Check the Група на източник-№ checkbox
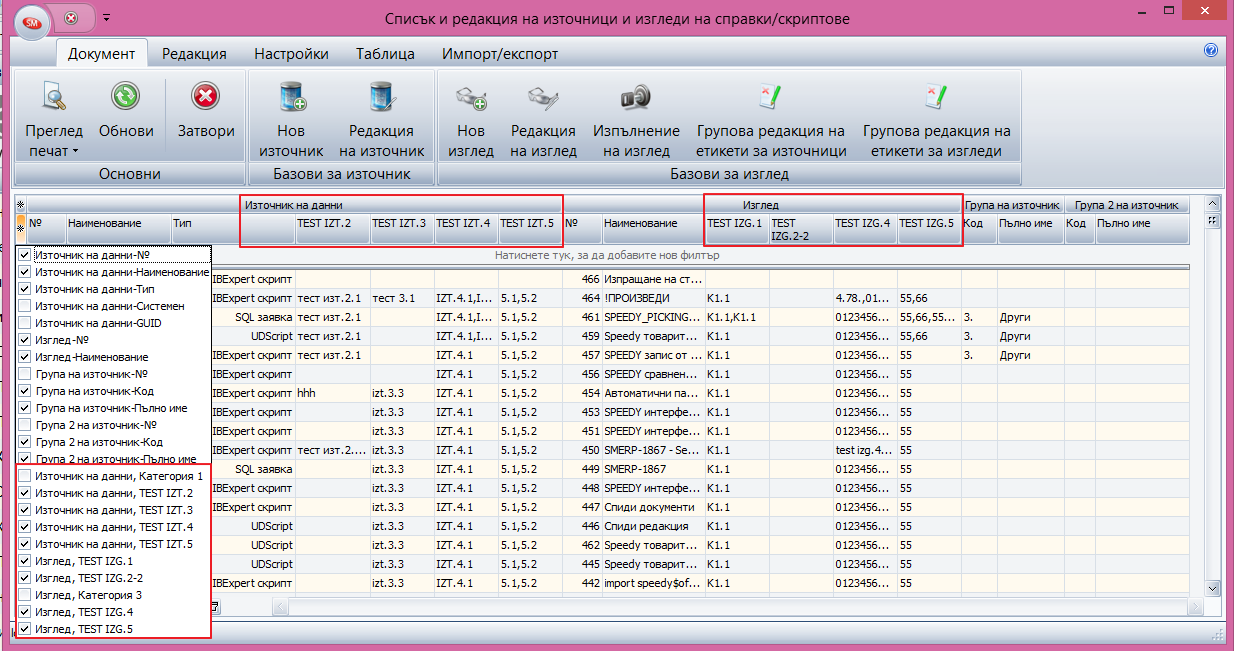 pos(24,374)
